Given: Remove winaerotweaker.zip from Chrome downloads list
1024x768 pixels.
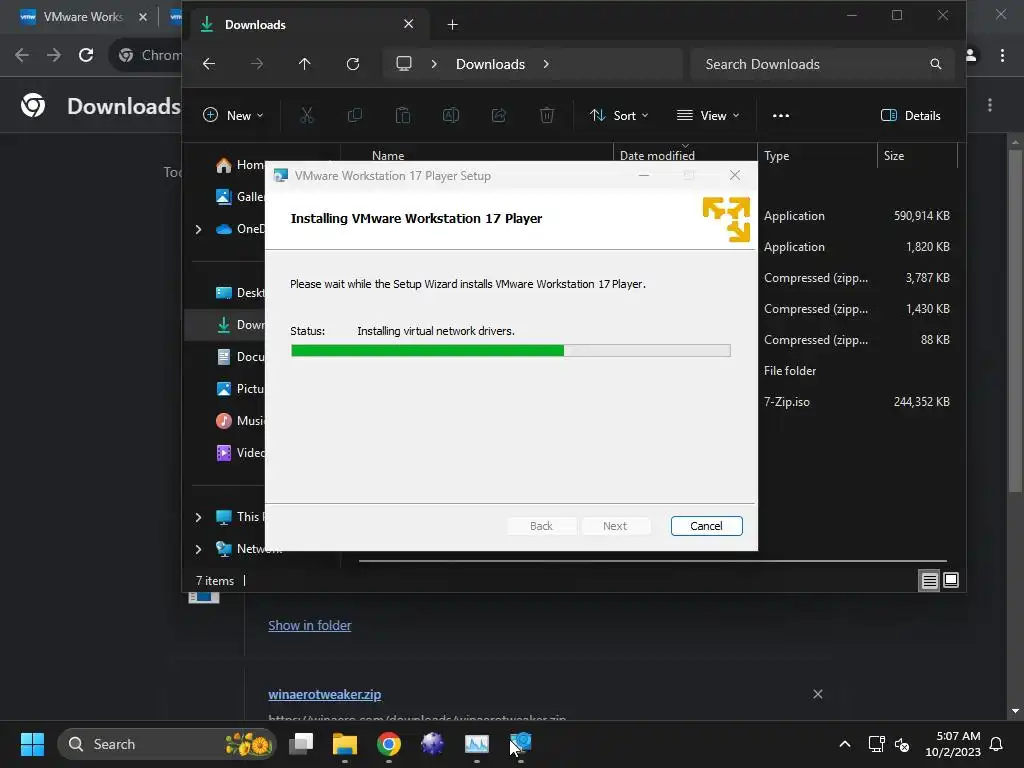Looking at the screenshot, I should click(x=818, y=694).
